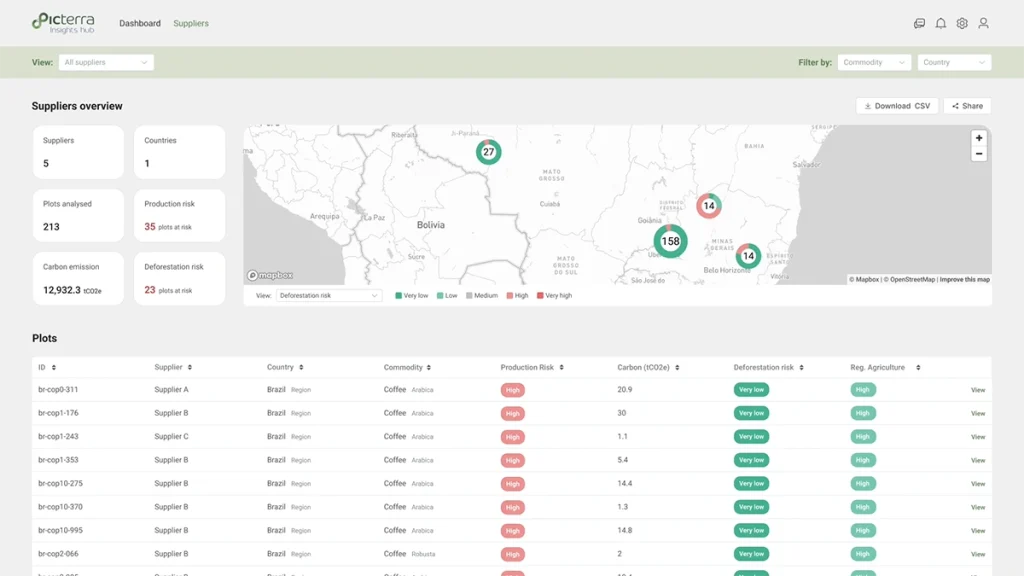Sort plots by the ID column arrows
This screenshot has width=1024, height=576.
[x=54, y=368]
